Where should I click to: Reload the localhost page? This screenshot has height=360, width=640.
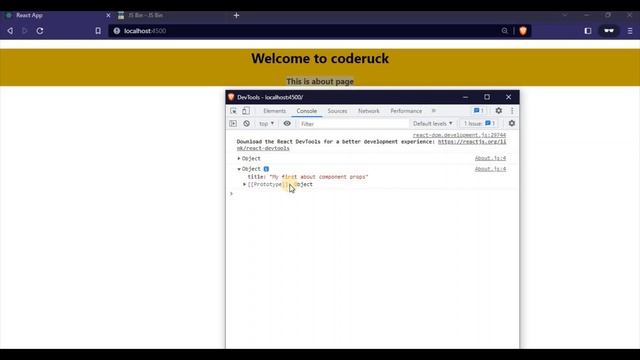coord(40,31)
